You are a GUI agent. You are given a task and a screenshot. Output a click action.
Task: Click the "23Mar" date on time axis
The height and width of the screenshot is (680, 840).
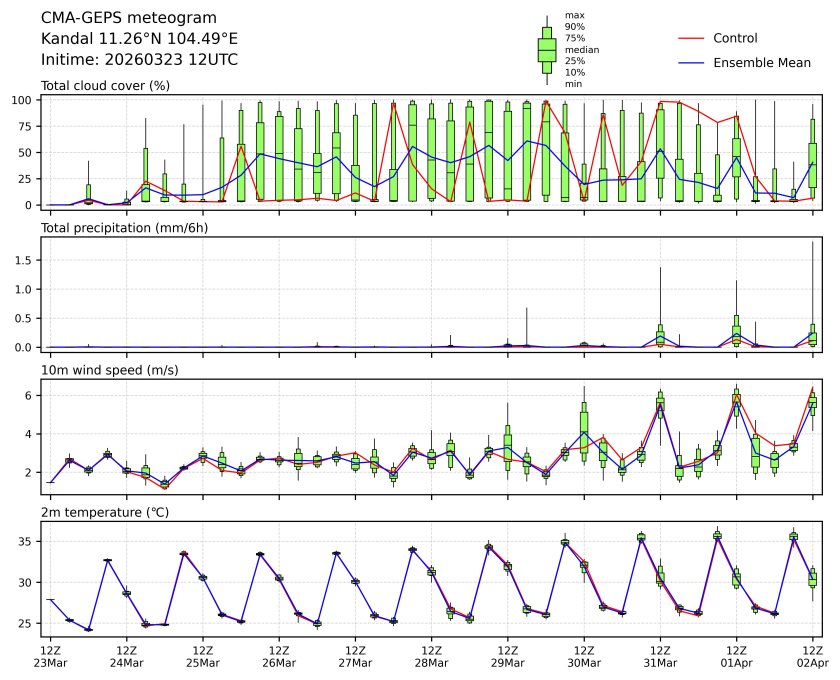tap(50, 662)
